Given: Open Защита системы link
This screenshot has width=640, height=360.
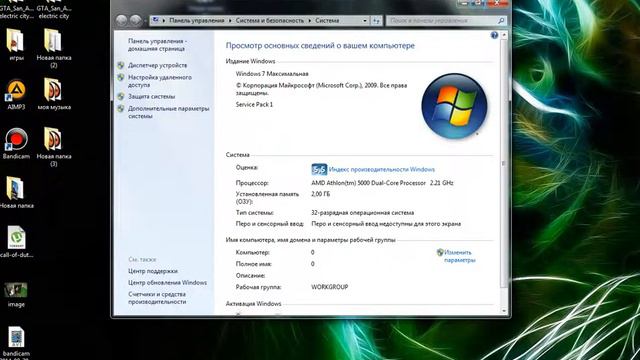Looking at the screenshot, I should [x=151, y=97].
